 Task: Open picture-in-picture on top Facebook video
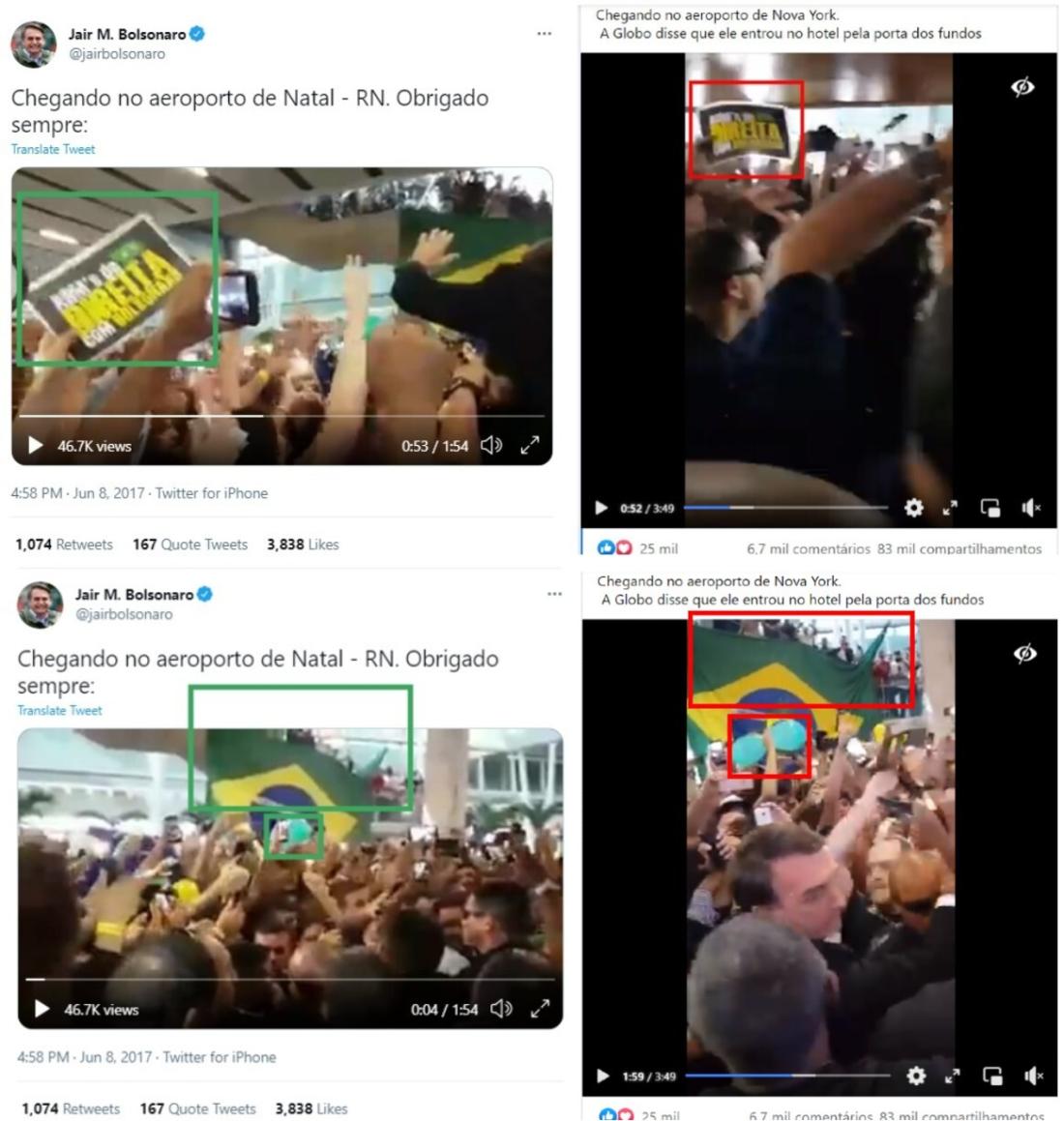(x=990, y=509)
